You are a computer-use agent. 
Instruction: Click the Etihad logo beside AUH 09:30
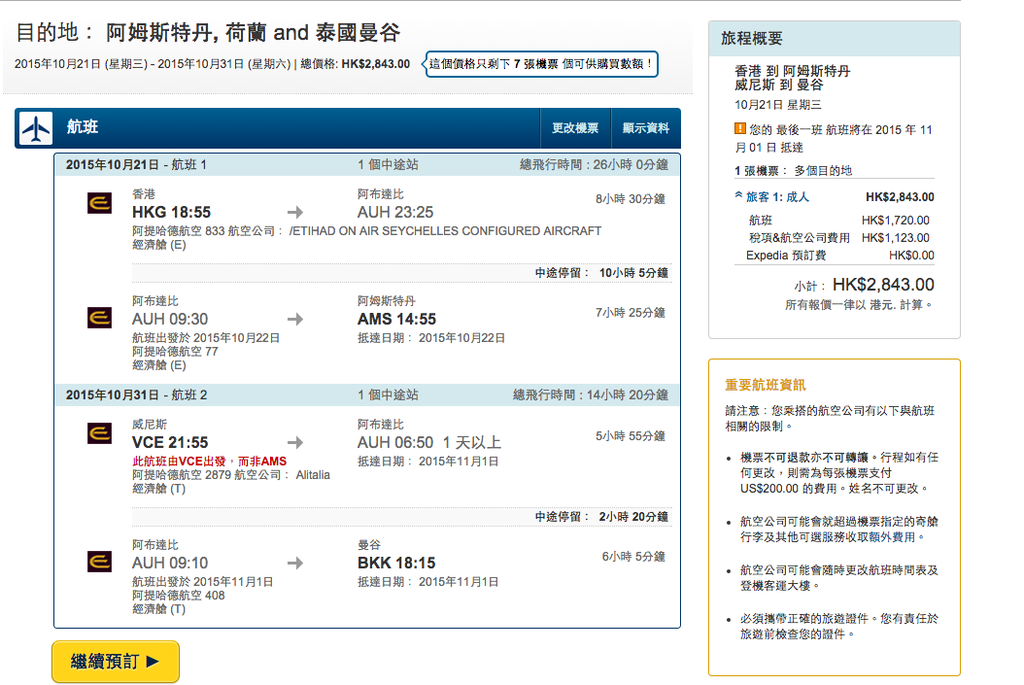[99, 318]
